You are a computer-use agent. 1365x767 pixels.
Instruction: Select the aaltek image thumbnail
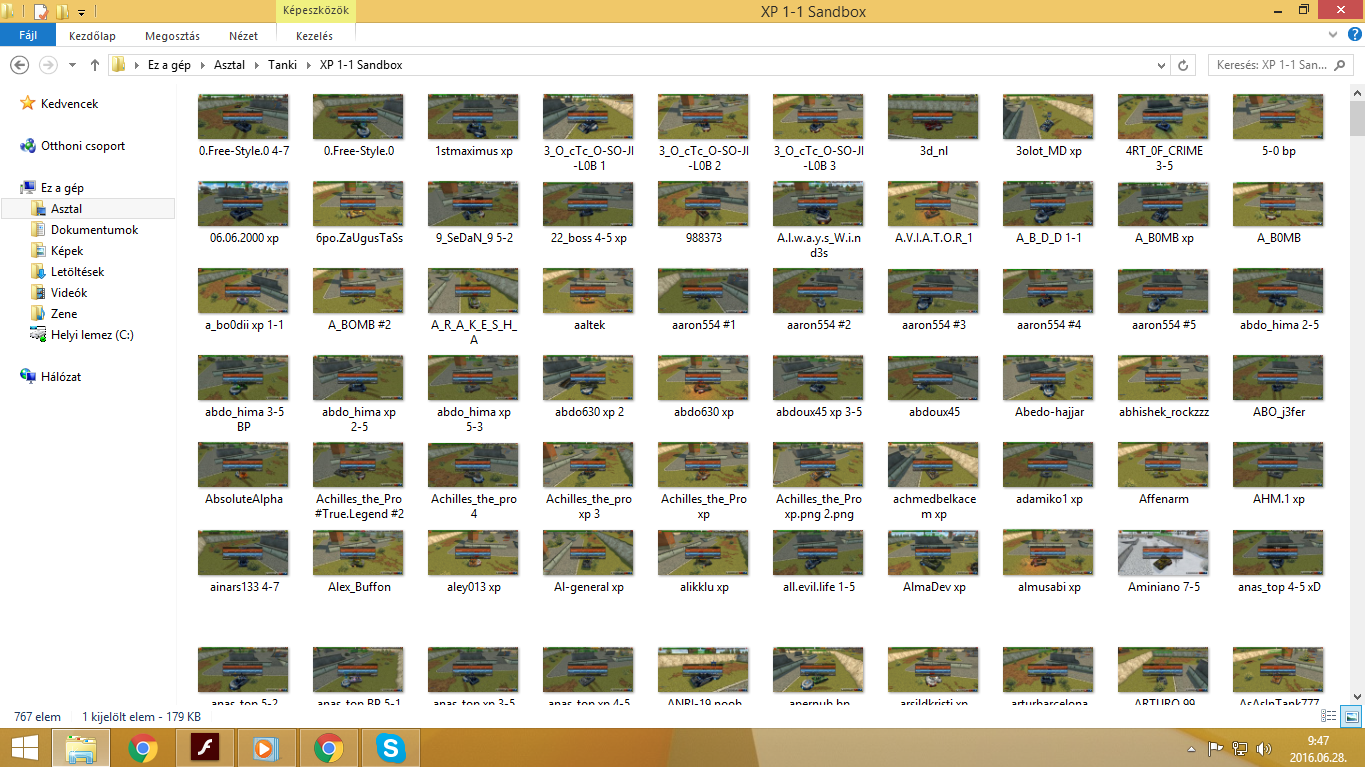click(588, 291)
